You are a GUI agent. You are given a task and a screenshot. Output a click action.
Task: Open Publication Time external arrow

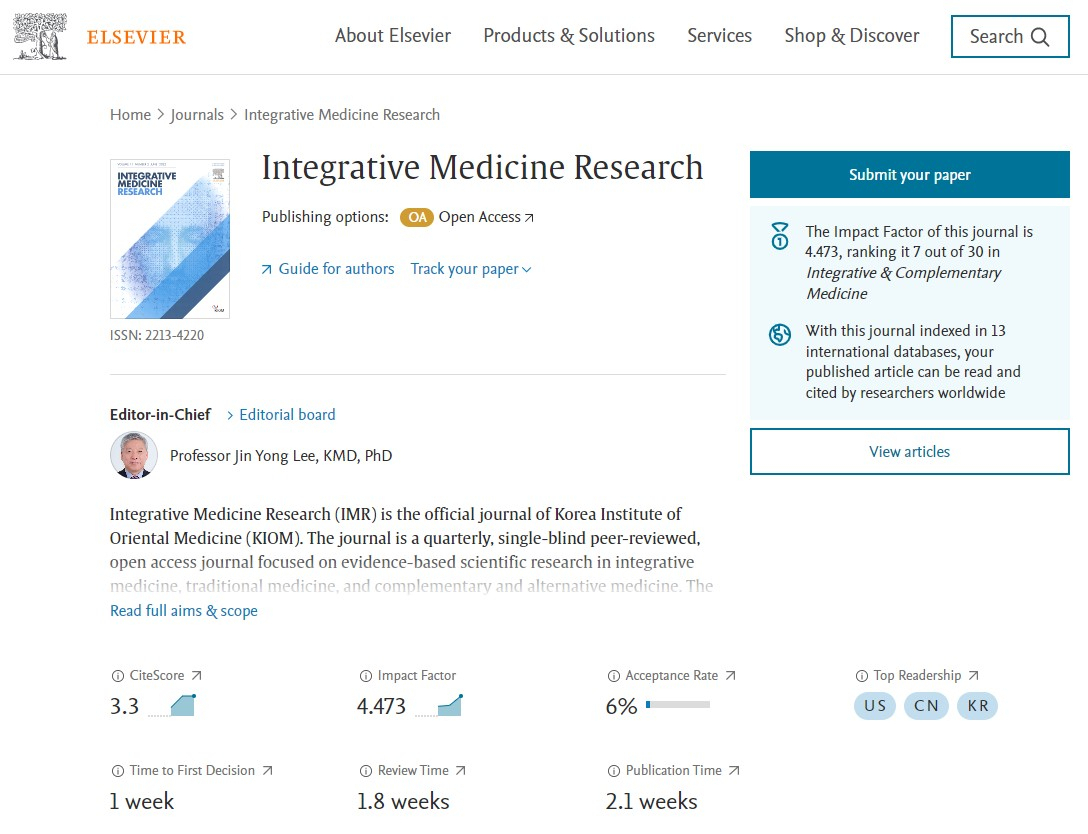tap(734, 770)
